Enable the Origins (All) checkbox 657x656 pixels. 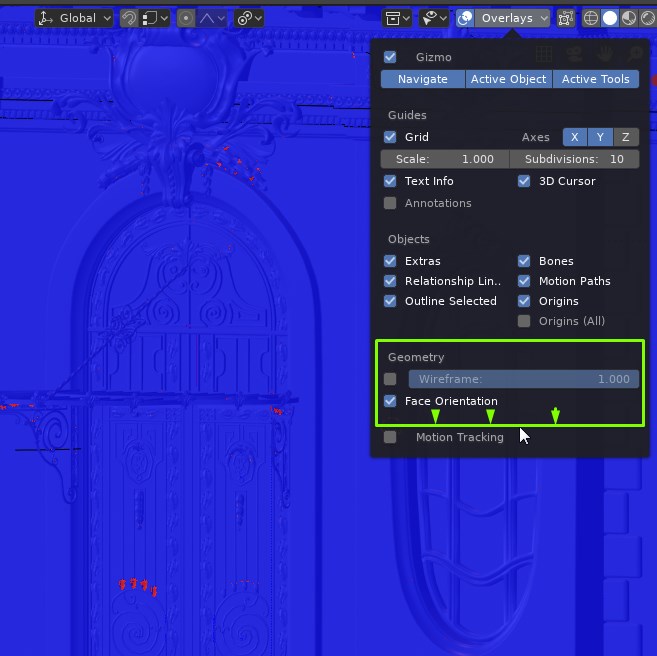tap(524, 321)
